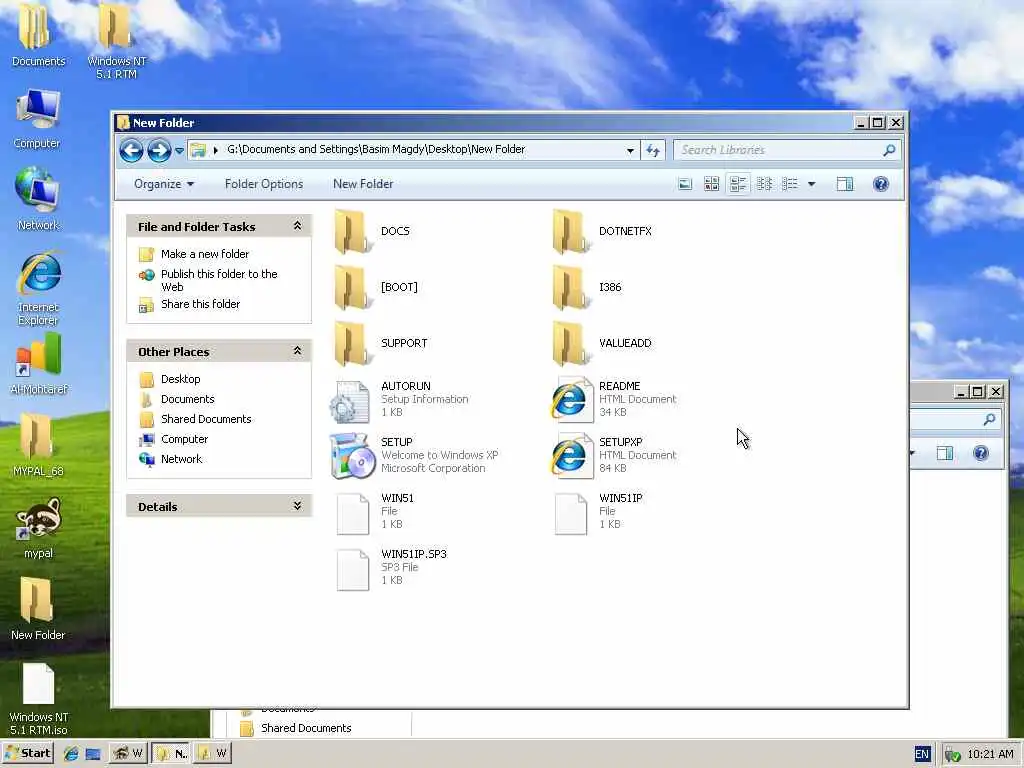This screenshot has width=1024, height=768.
Task: Select the VALUEADD folder
Action: pos(601,344)
